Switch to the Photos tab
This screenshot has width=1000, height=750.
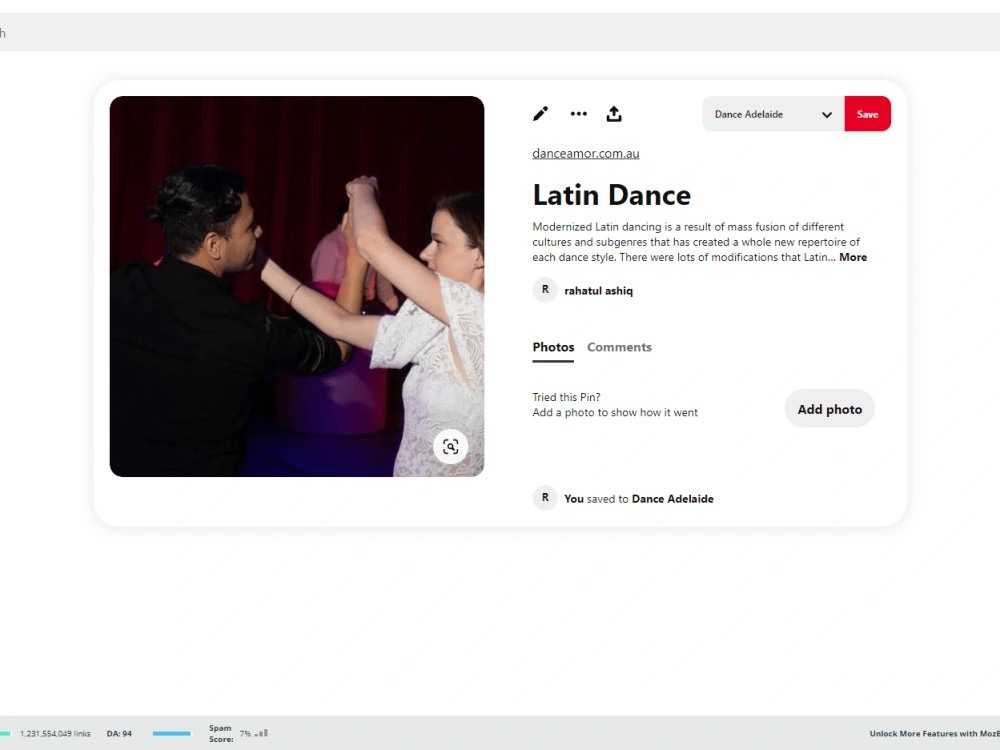[553, 348]
